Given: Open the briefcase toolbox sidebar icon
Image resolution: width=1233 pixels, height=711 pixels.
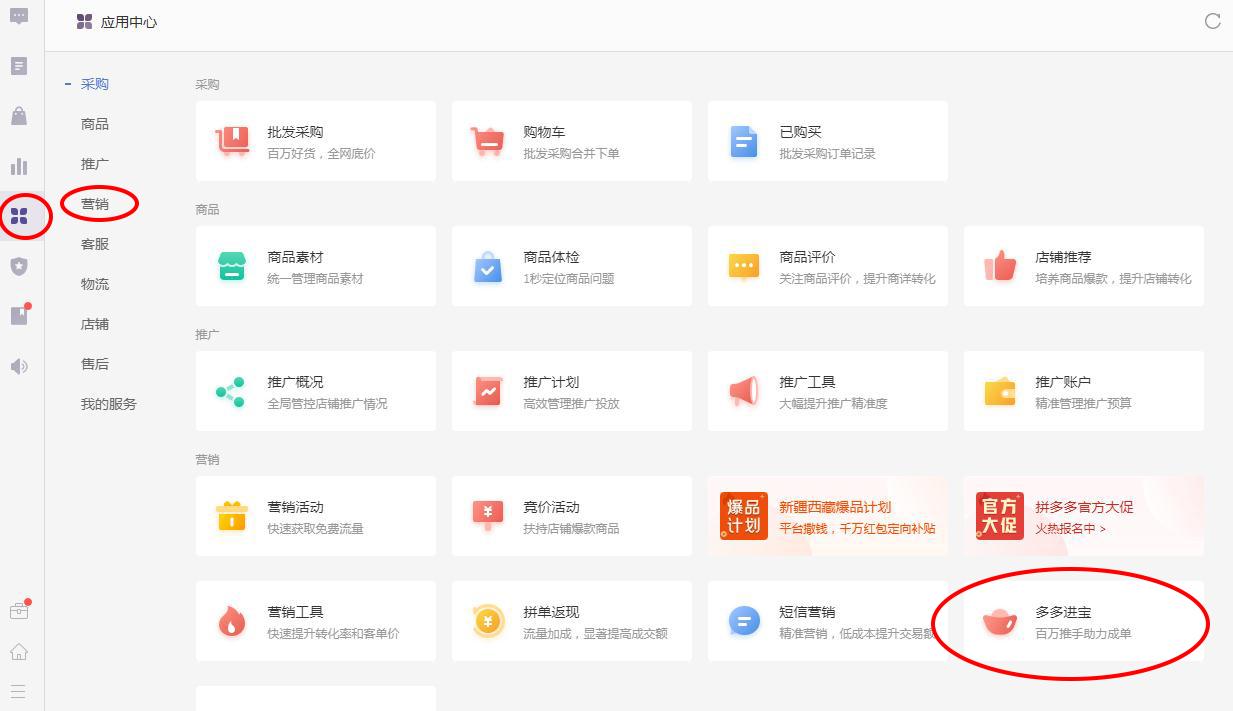Looking at the screenshot, I should click(19, 610).
